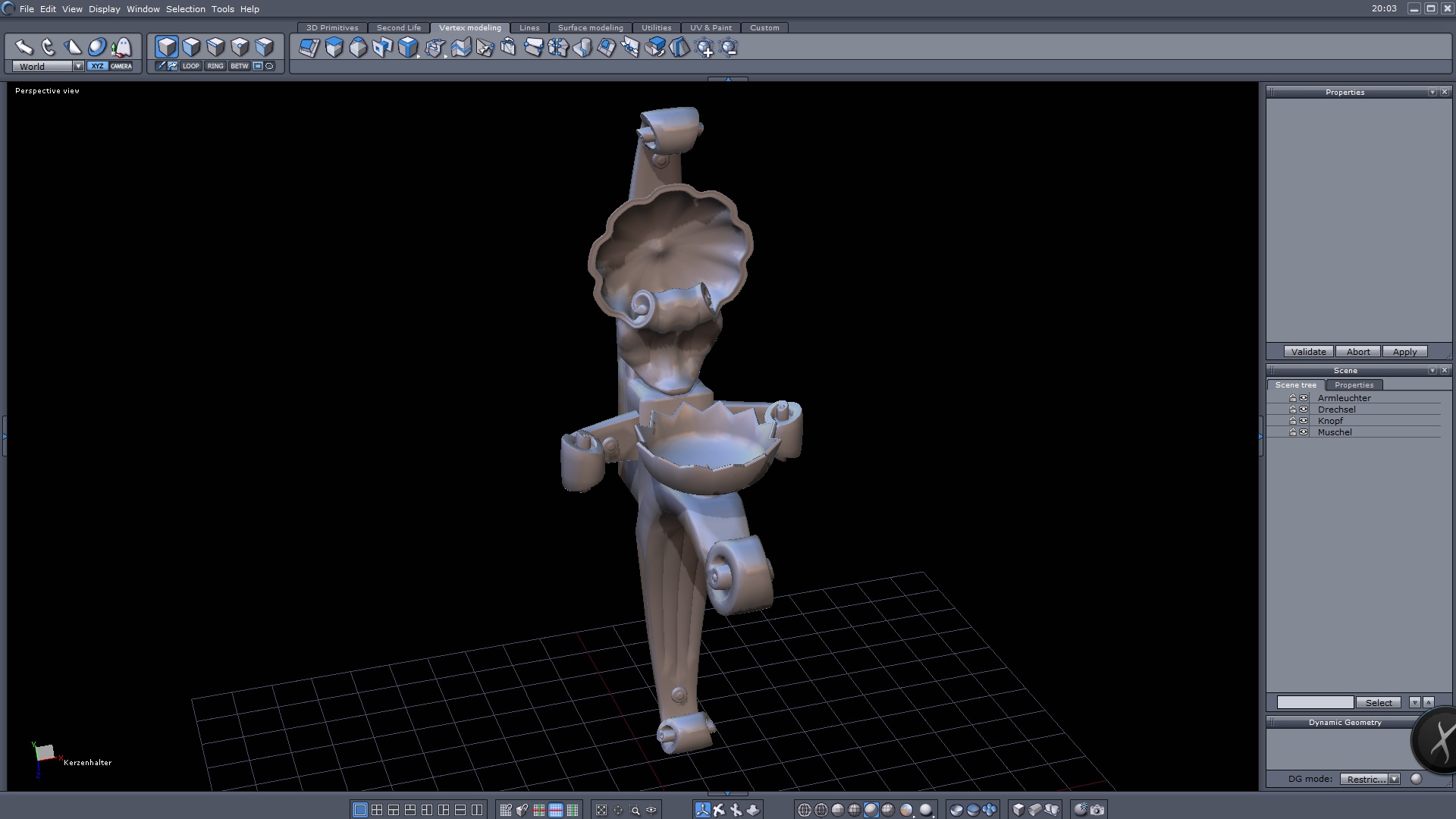The height and width of the screenshot is (819, 1456).
Task: Toggle visibility eye of Muschel
Action: 1304,432
